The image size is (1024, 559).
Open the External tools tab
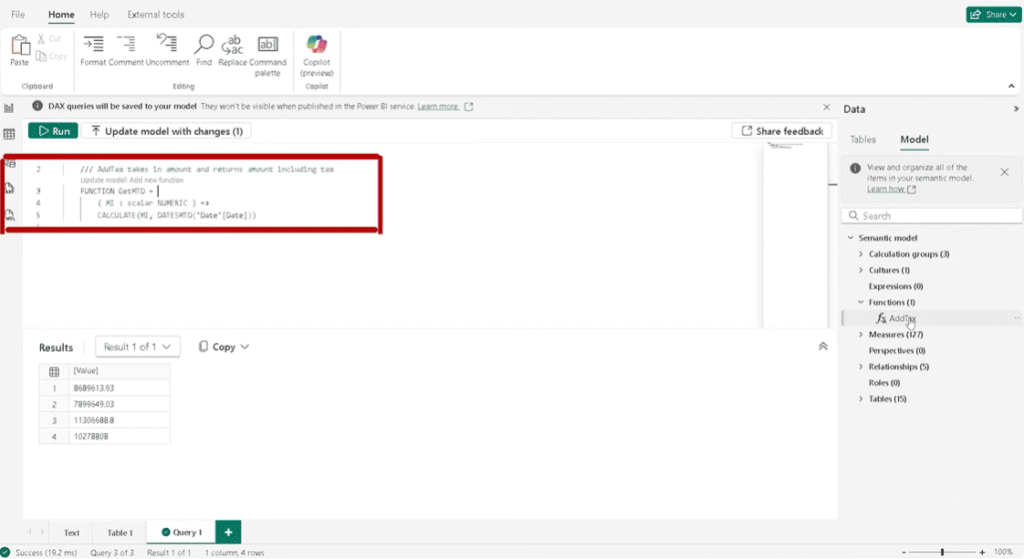[155, 14]
